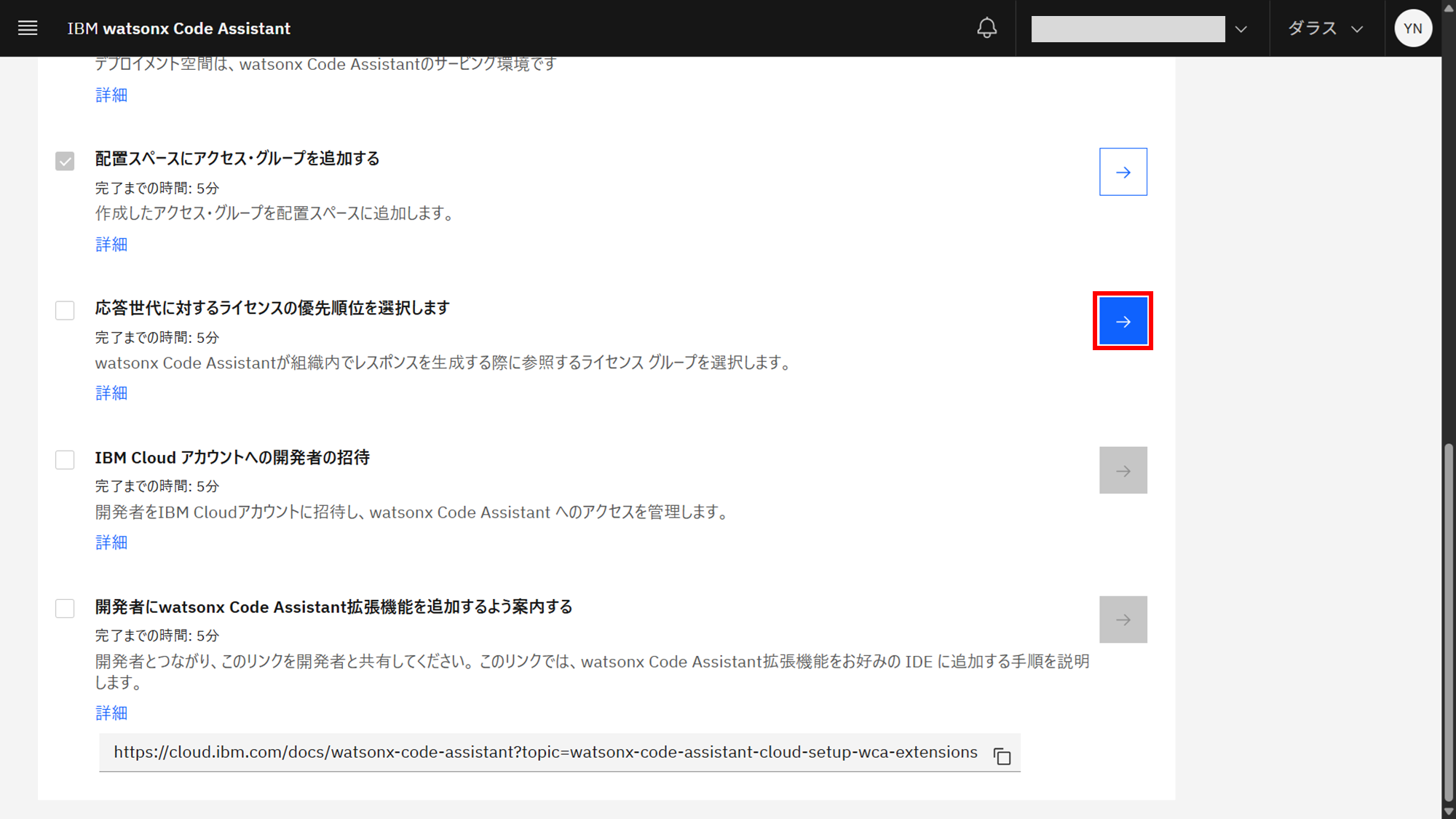Viewport: 1456px width, 819px height.
Task: Click the notifications bell icon
Action: click(x=986, y=28)
